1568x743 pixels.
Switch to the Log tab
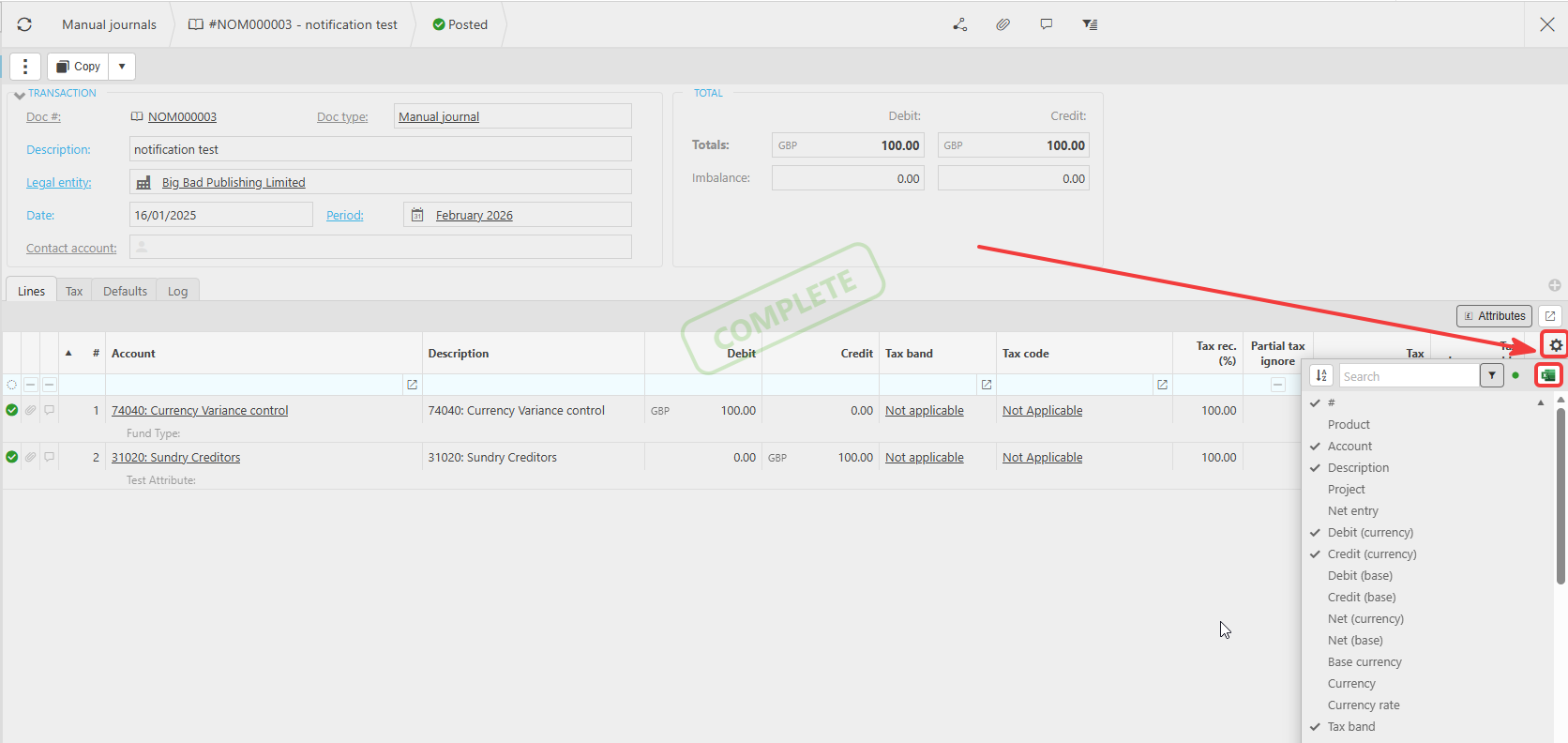coord(177,291)
